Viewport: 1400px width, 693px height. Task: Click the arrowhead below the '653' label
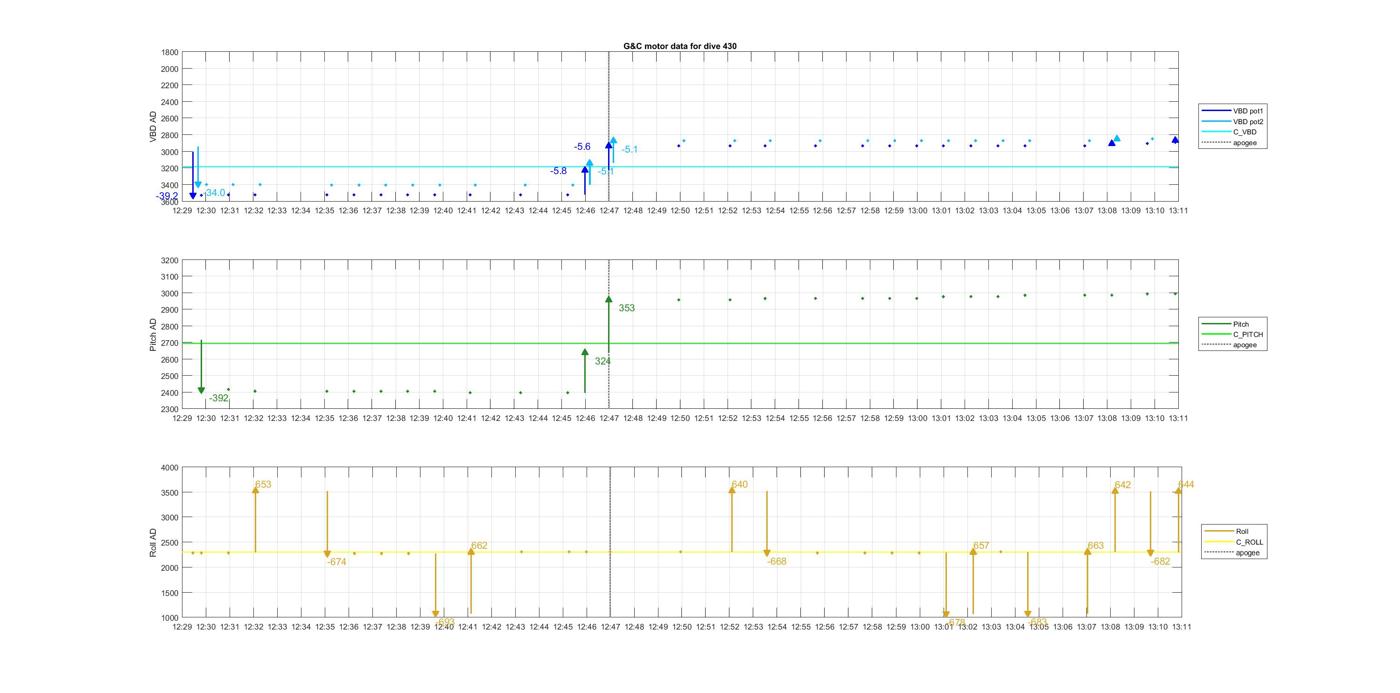(x=255, y=490)
